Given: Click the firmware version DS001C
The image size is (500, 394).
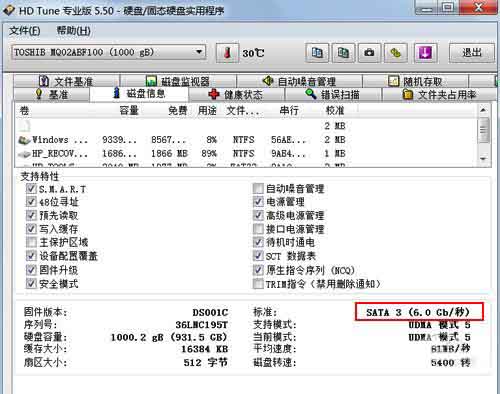Looking at the screenshot, I should click(x=210, y=313).
